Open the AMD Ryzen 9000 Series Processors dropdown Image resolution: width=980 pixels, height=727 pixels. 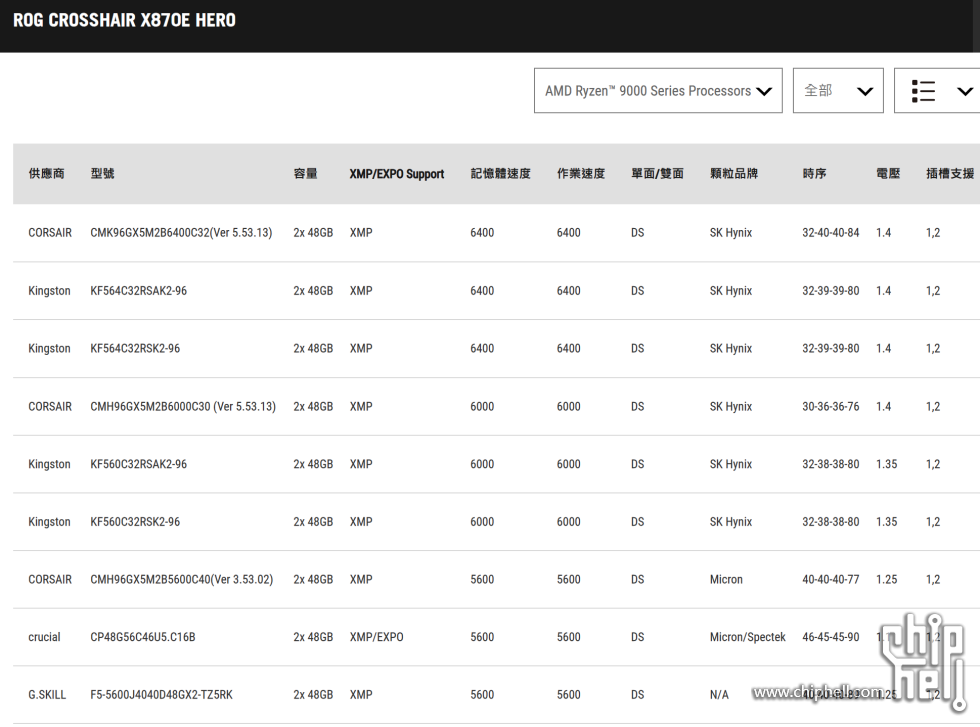point(658,91)
